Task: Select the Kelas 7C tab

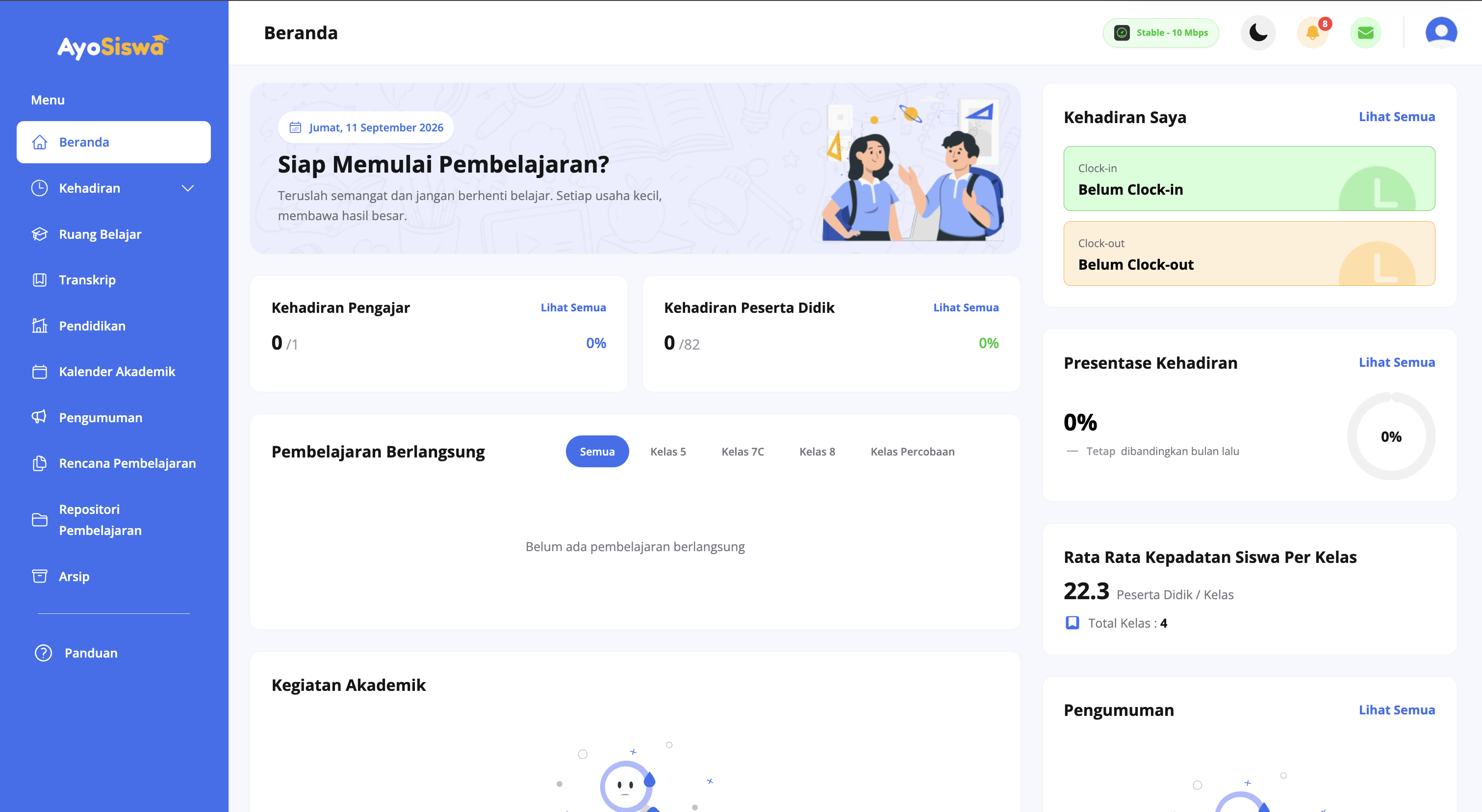Action: (743, 452)
